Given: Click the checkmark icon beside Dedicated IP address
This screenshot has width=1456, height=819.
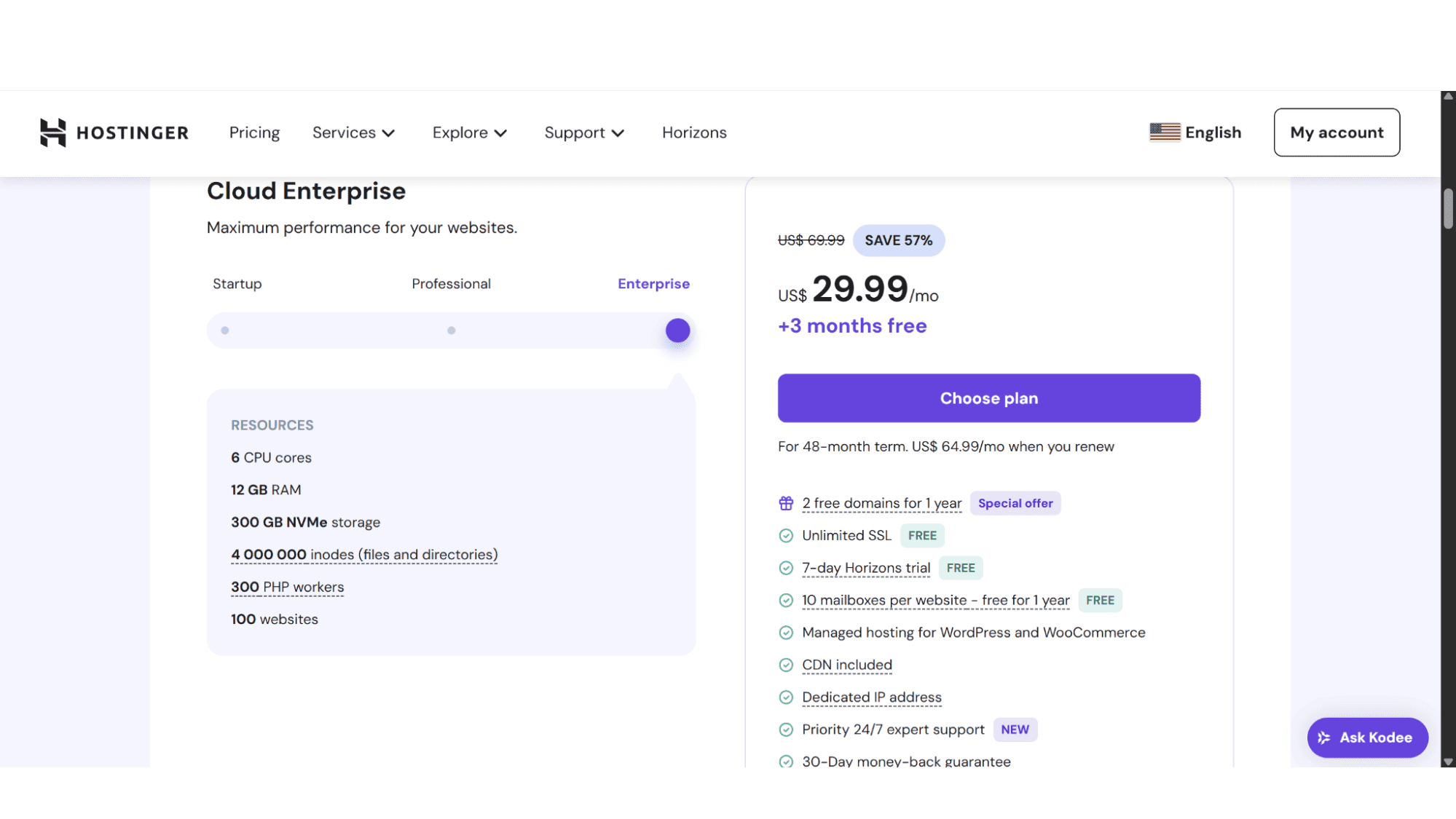Looking at the screenshot, I should pyautogui.click(x=786, y=697).
